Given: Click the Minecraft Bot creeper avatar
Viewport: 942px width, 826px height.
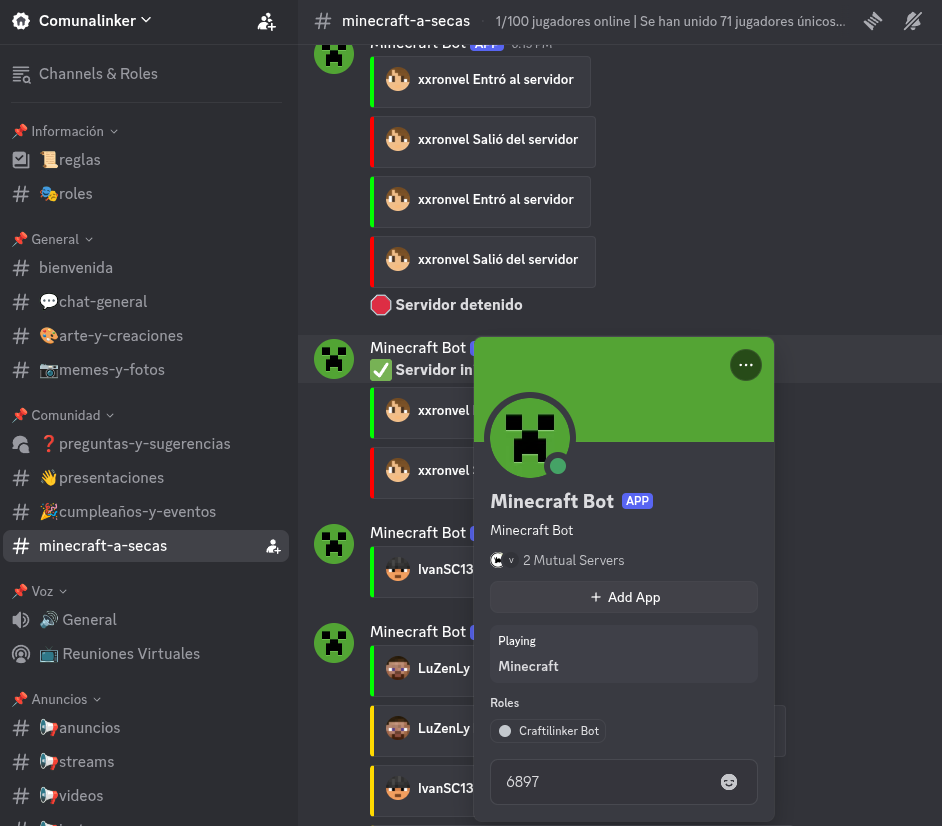Looking at the screenshot, I should (x=529, y=436).
